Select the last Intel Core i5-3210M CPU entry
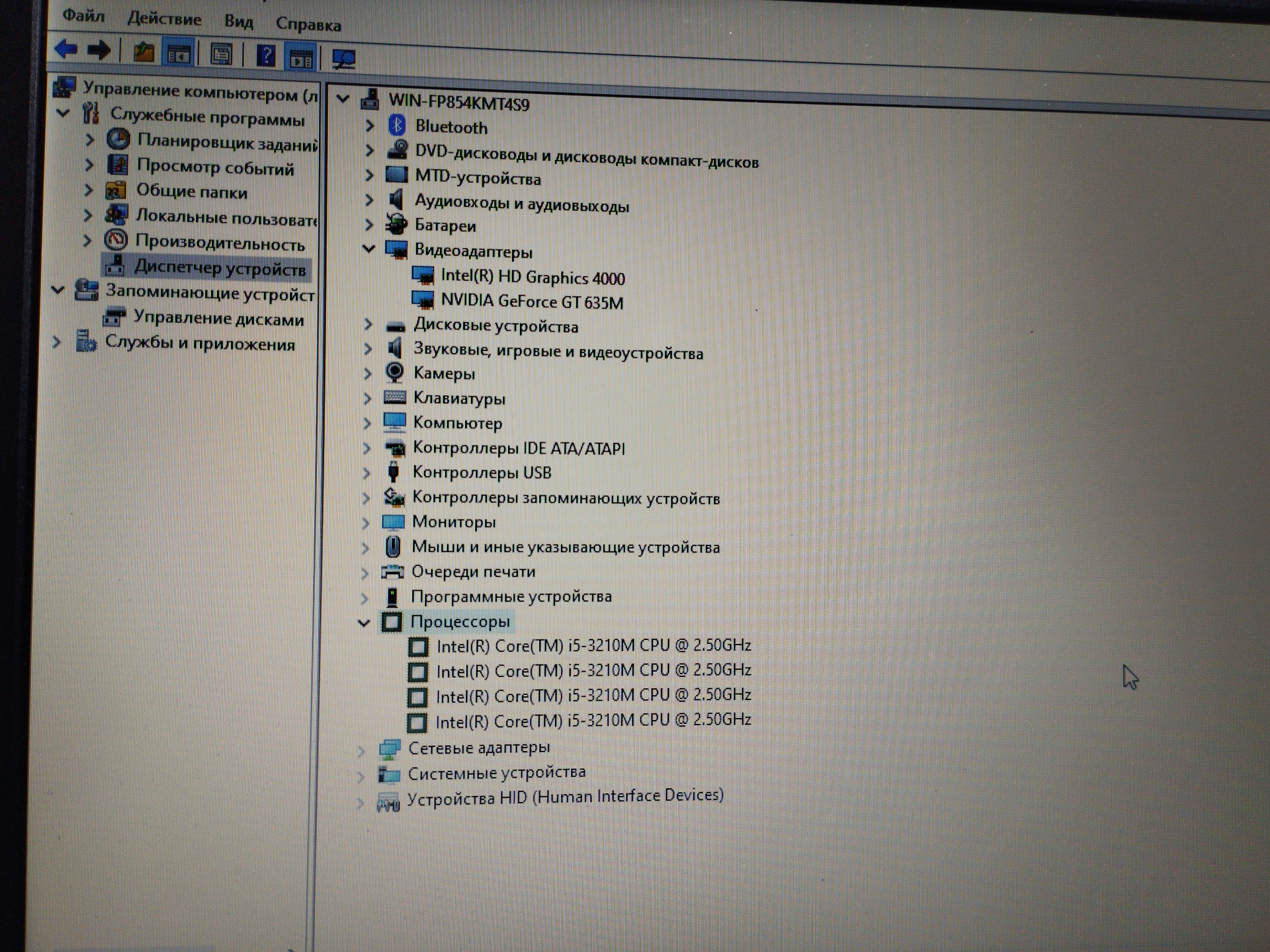 tap(593, 720)
